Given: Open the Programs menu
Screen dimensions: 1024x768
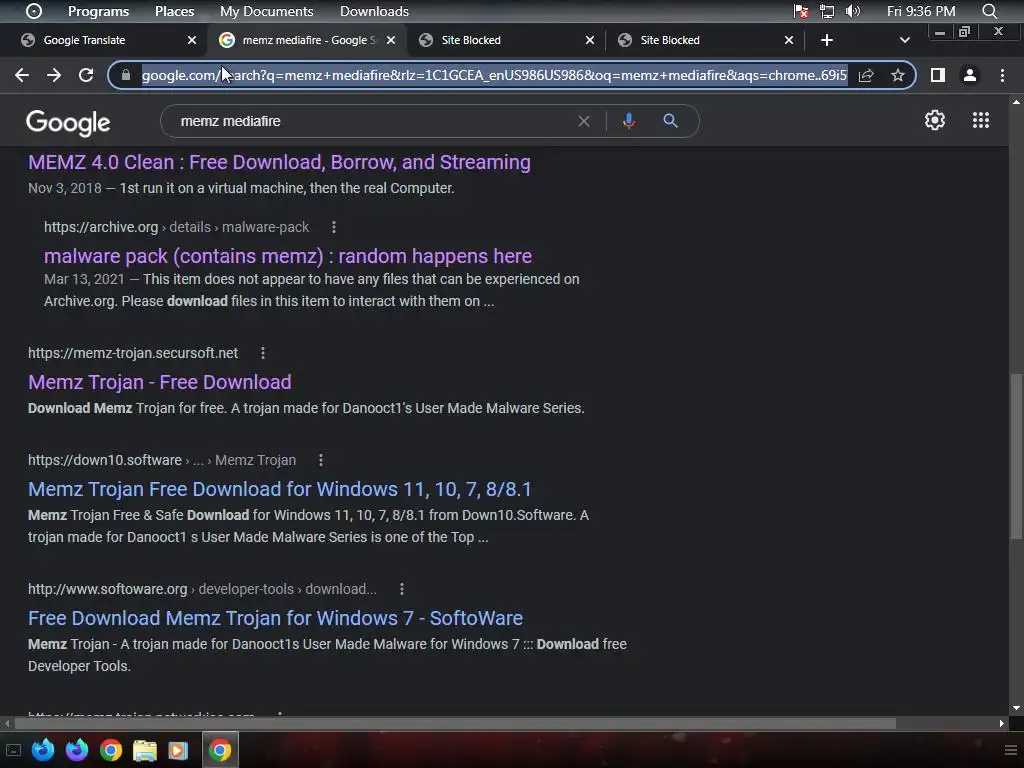Looking at the screenshot, I should click(98, 11).
